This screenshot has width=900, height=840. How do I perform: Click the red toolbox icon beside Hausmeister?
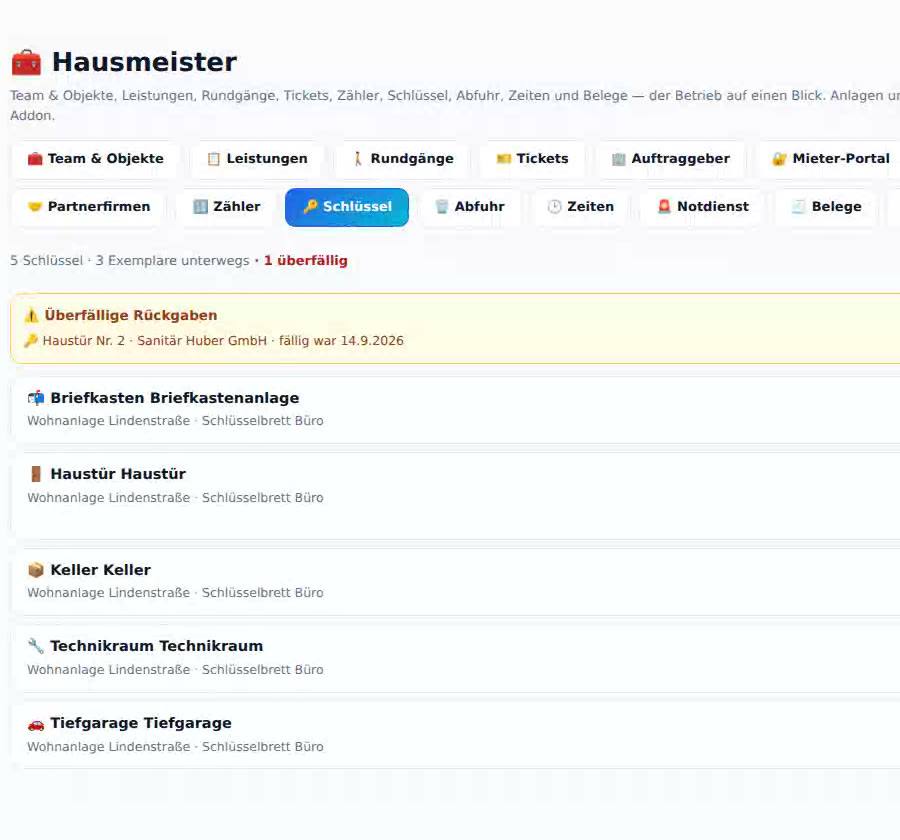point(26,62)
